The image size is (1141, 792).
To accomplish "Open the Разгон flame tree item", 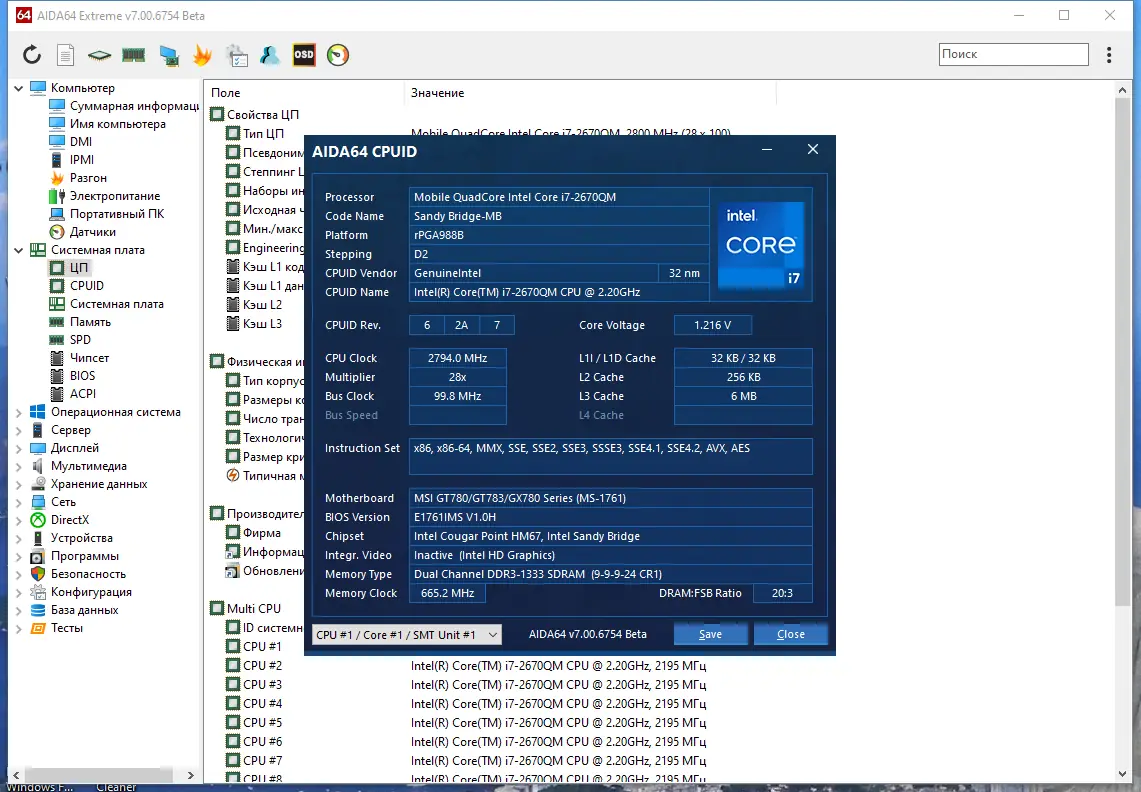I will click(78, 178).
